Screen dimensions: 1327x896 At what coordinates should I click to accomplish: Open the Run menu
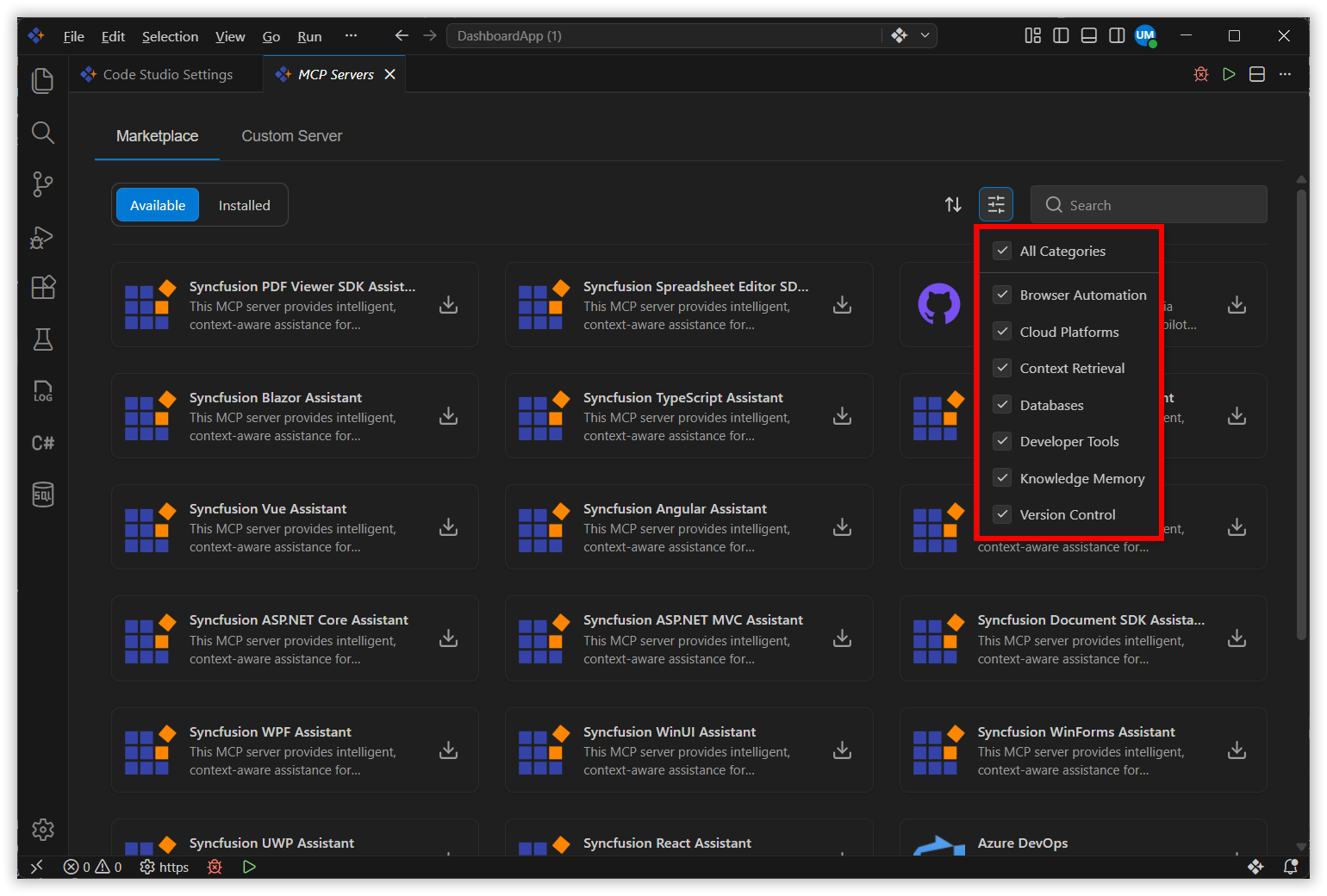tap(309, 36)
